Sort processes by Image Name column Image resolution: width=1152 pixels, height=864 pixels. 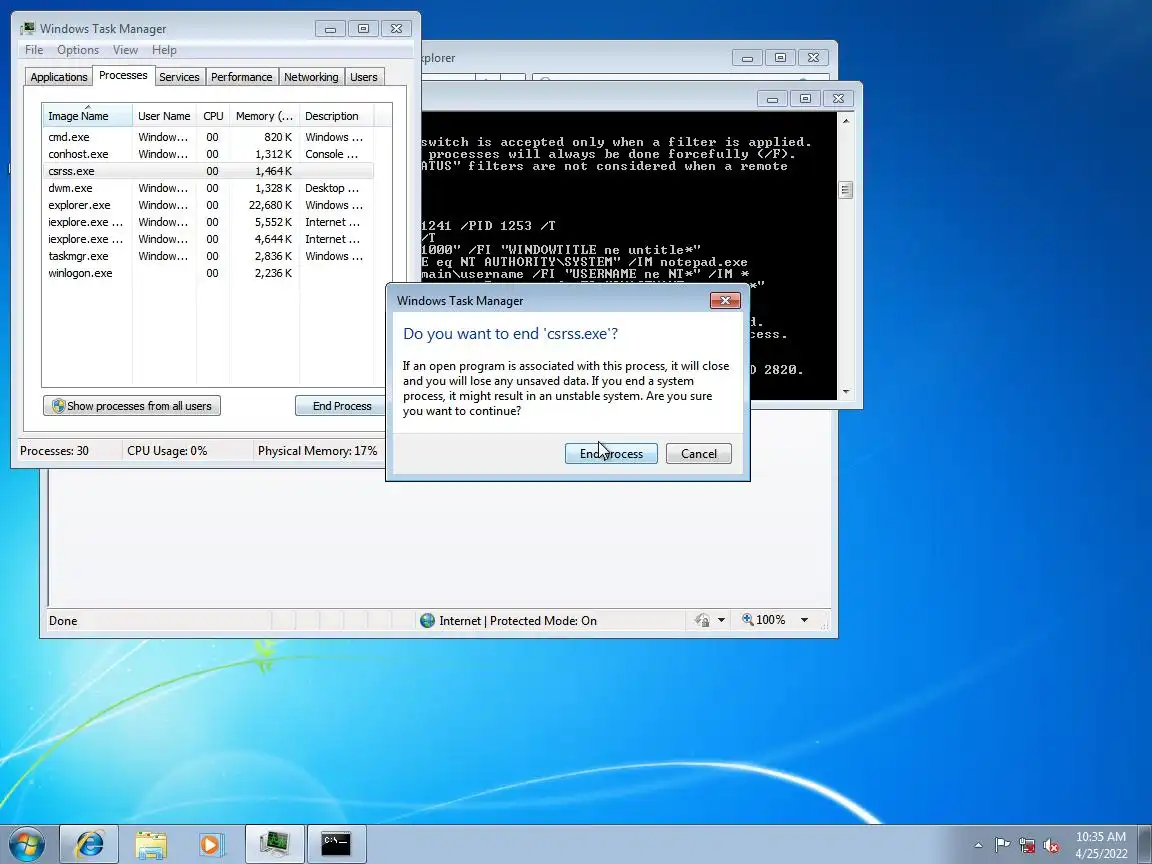(x=87, y=115)
